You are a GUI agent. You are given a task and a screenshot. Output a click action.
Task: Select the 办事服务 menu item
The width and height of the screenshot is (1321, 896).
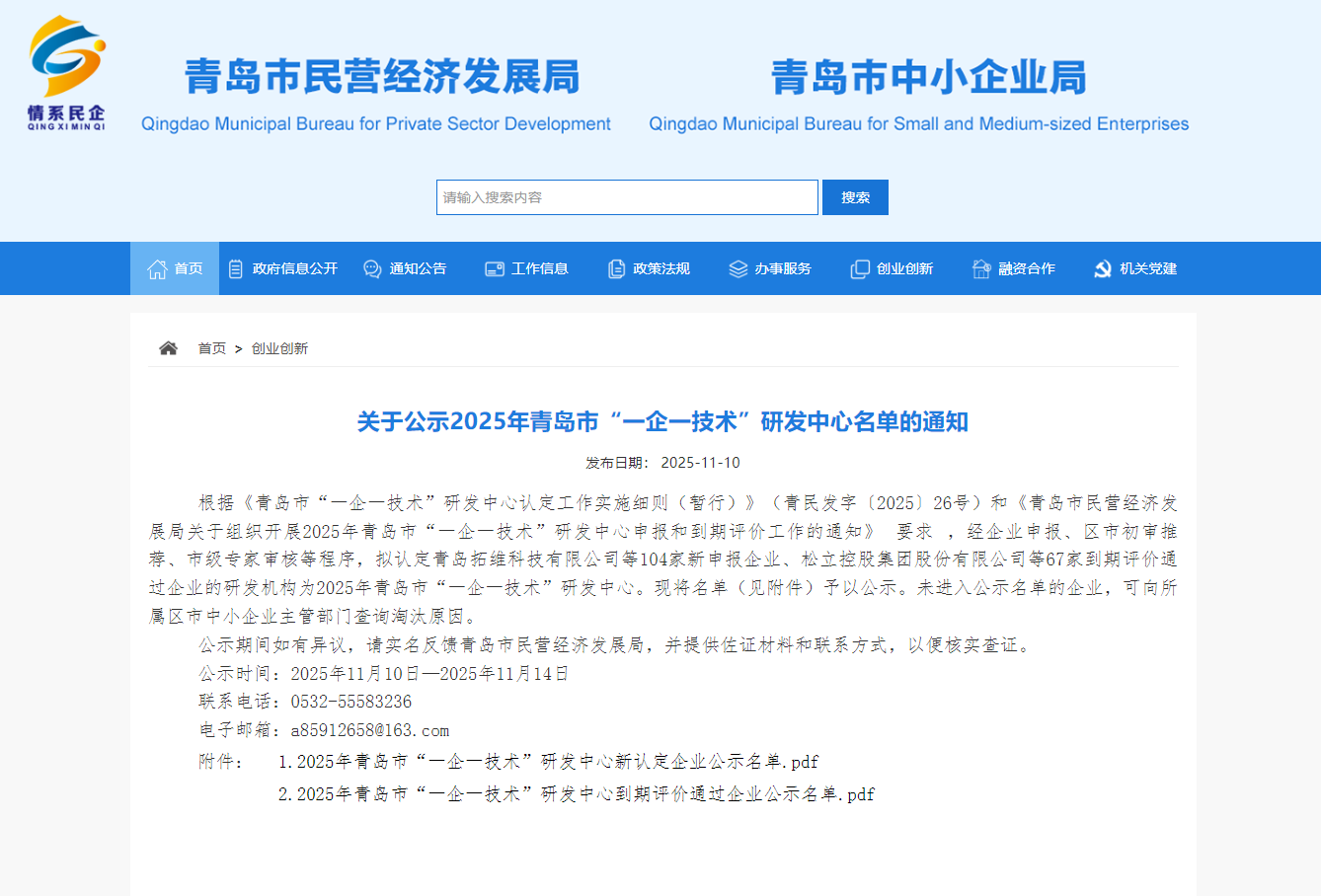[783, 269]
